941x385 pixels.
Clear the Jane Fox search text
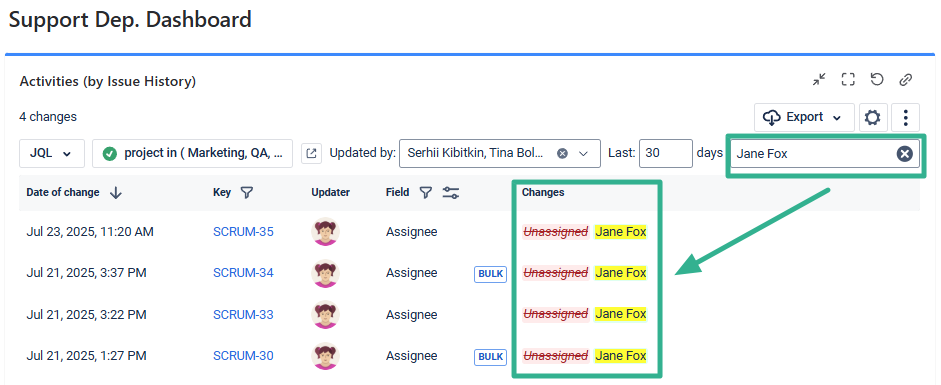[x=904, y=154]
